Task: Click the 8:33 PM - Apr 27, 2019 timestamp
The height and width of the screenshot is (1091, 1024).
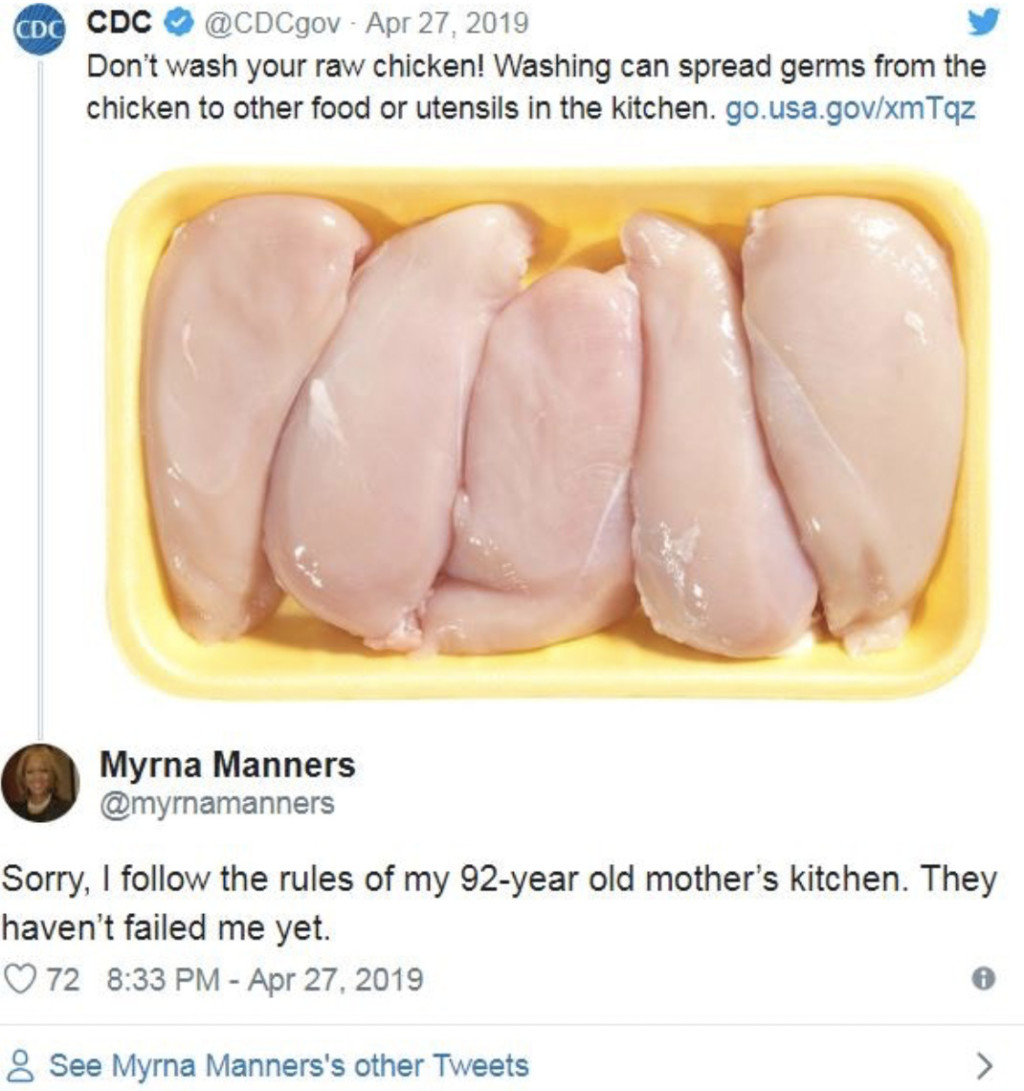Action: (x=264, y=980)
